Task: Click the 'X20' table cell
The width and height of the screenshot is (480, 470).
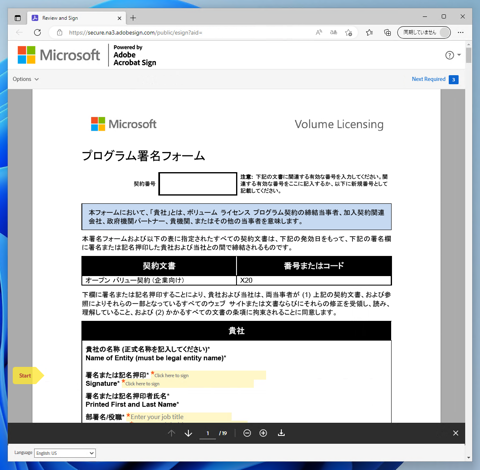Action: (x=314, y=280)
